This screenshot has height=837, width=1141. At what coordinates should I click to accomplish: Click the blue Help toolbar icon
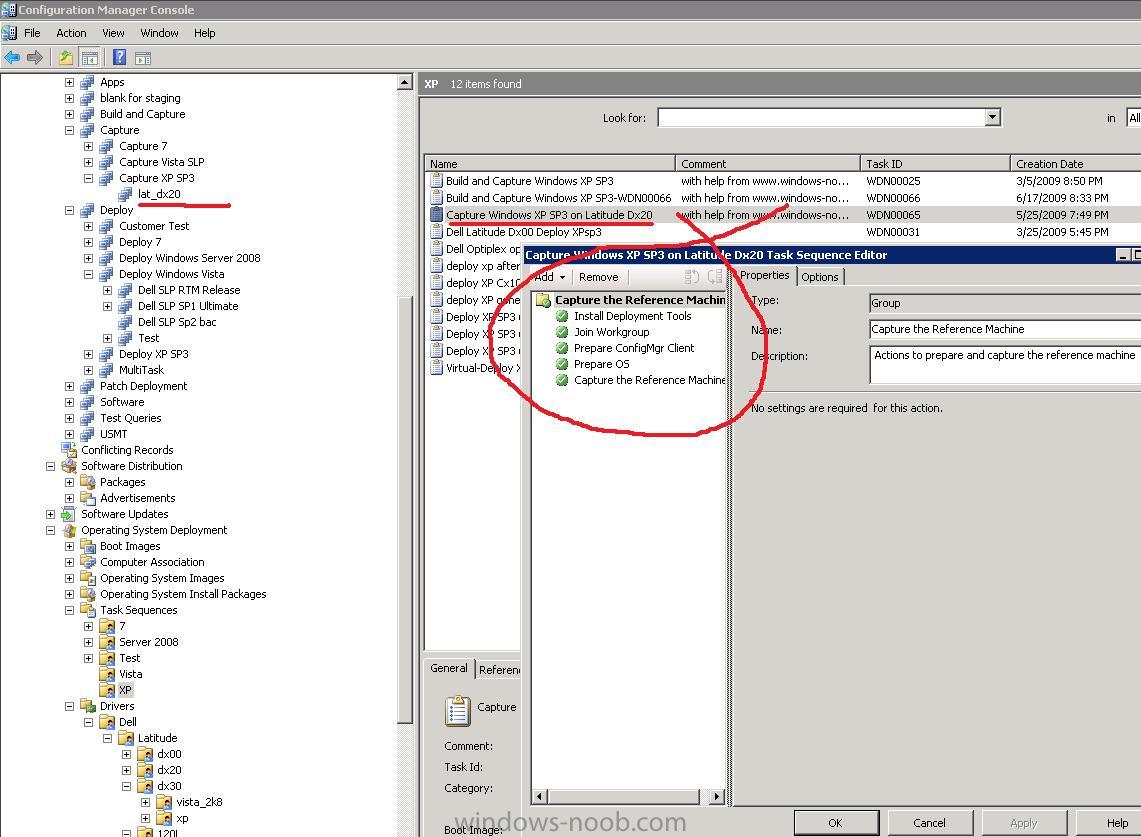[119, 57]
